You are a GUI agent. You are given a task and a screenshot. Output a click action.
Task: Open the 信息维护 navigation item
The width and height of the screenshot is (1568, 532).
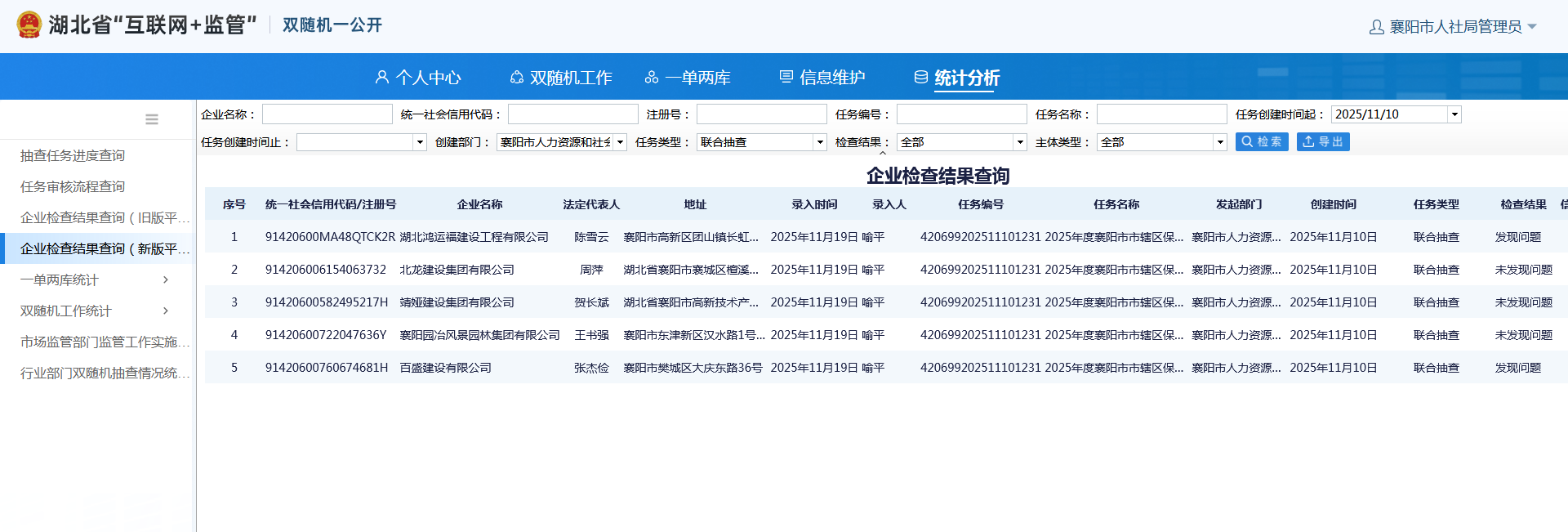pyautogui.click(x=822, y=78)
